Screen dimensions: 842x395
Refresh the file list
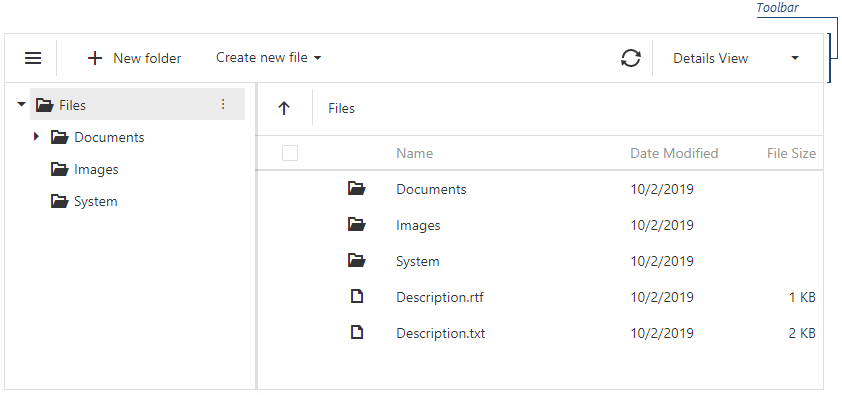click(631, 58)
